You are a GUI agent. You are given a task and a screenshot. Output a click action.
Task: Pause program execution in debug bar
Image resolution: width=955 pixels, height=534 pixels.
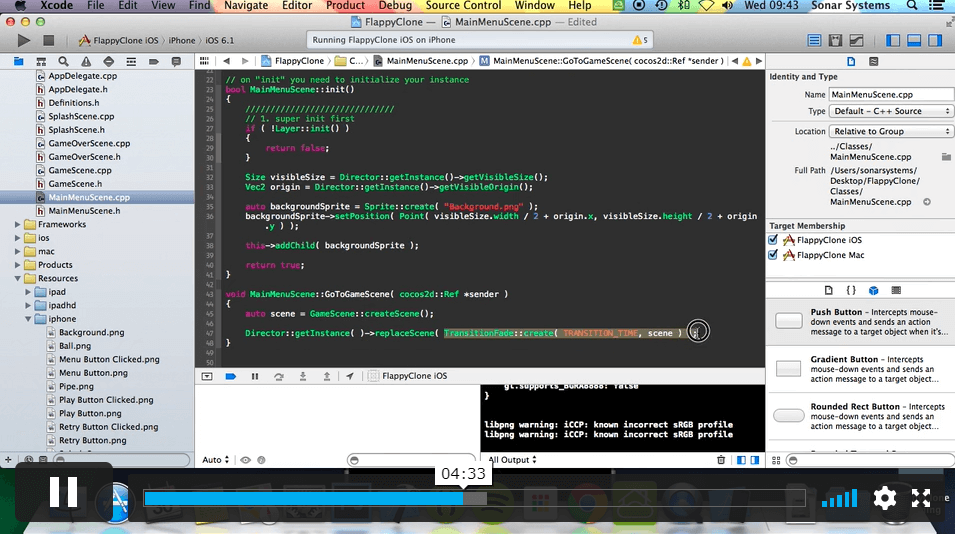255,376
